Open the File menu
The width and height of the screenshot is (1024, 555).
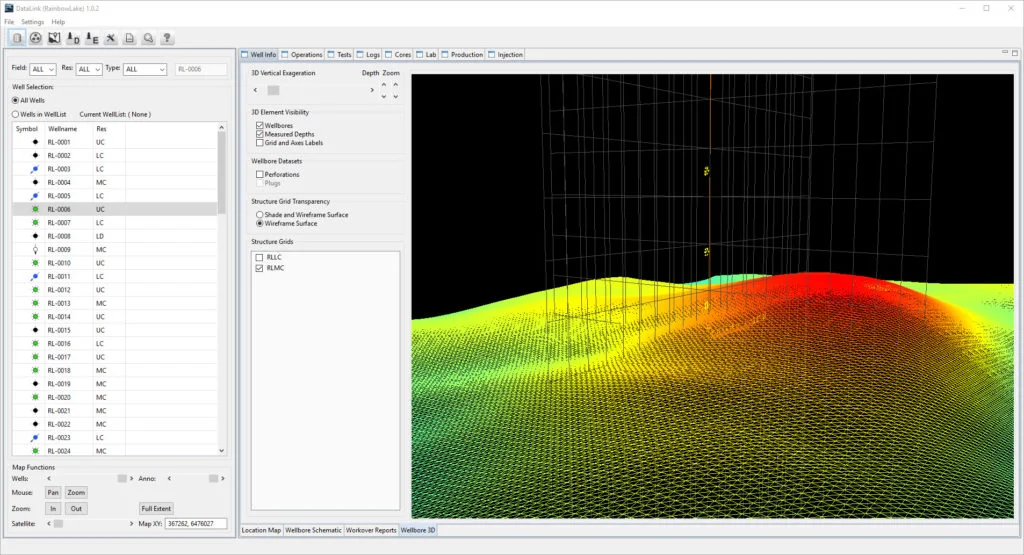(x=9, y=22)
